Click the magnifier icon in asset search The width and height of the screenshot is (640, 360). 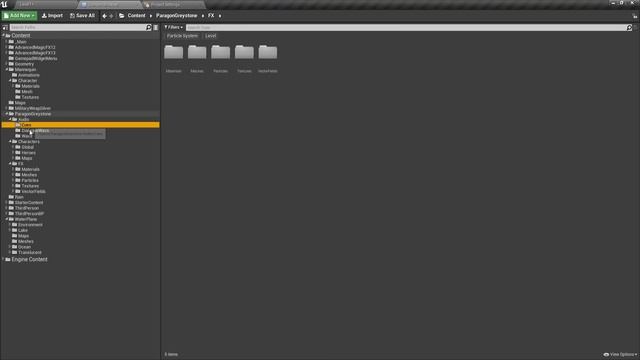pyautogui.click(x=629, y=27)
